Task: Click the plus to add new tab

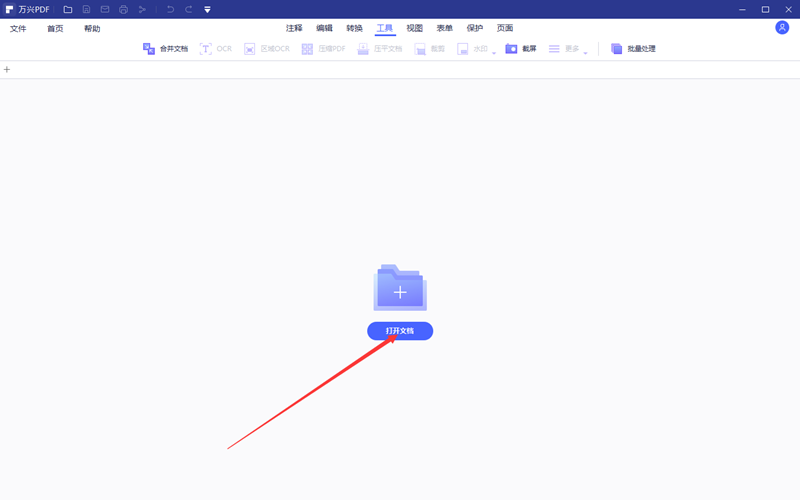Action: coord(7,69)
